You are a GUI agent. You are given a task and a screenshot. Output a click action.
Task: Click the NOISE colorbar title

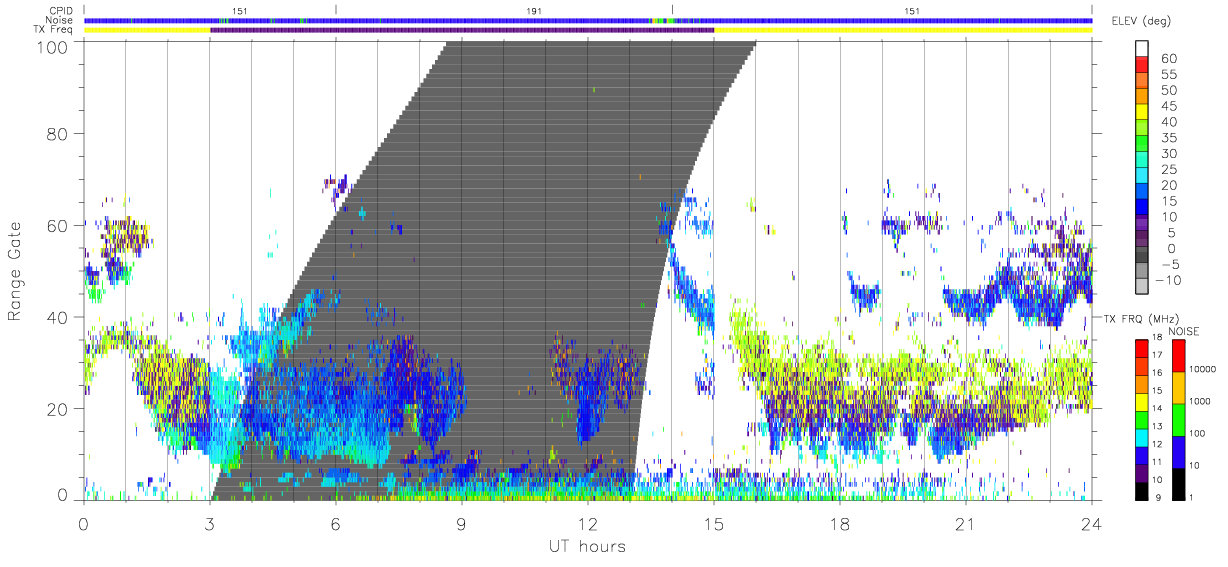pos(1184,330)
